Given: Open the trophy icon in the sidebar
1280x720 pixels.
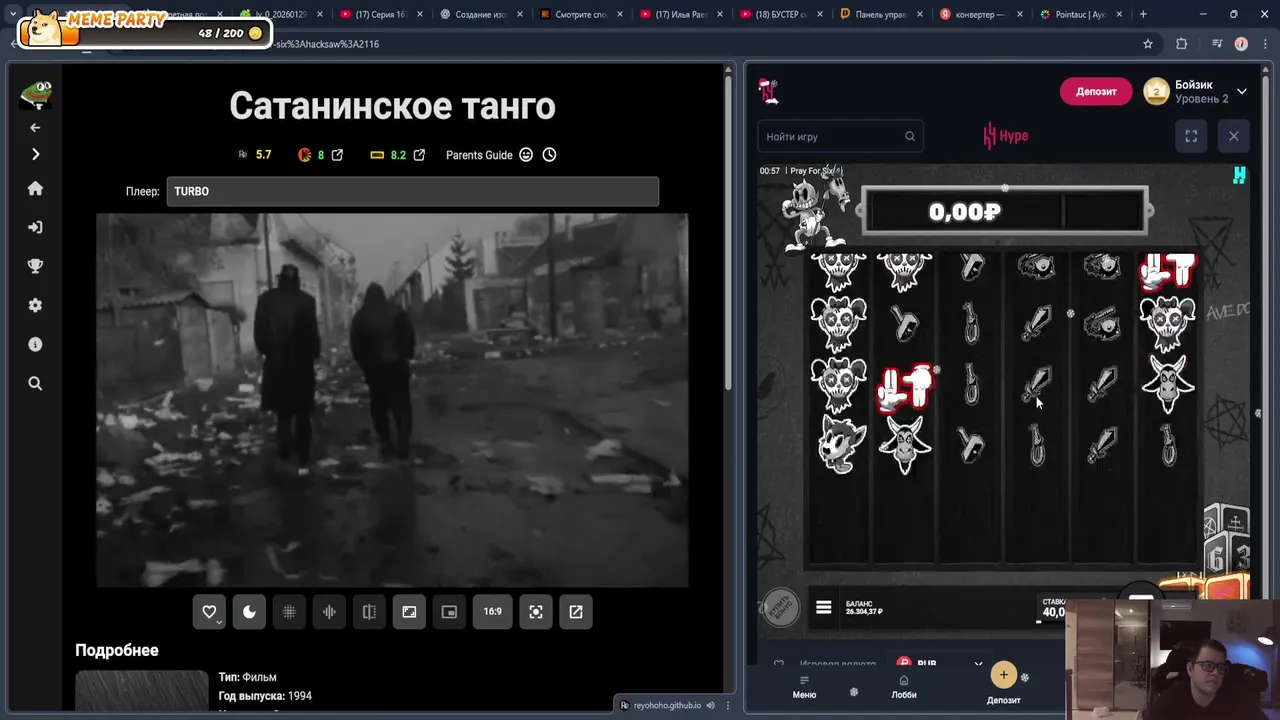Looking at the screenshot, I should point(35,266).
